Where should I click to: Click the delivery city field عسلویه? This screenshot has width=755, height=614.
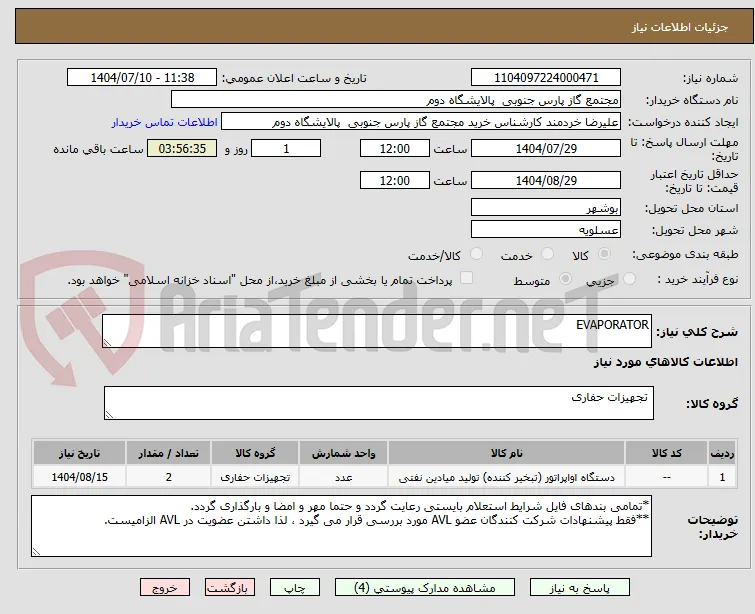pos(546,230)
